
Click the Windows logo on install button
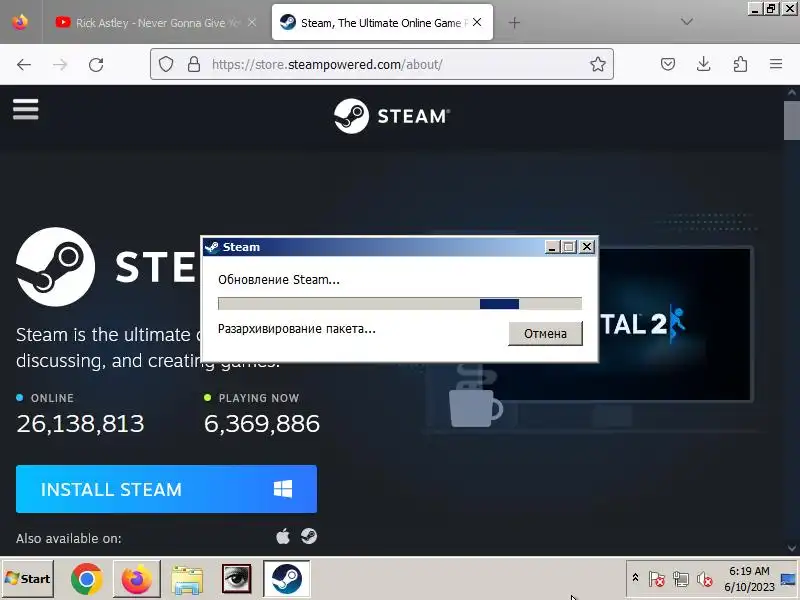[x=283, y=489]
